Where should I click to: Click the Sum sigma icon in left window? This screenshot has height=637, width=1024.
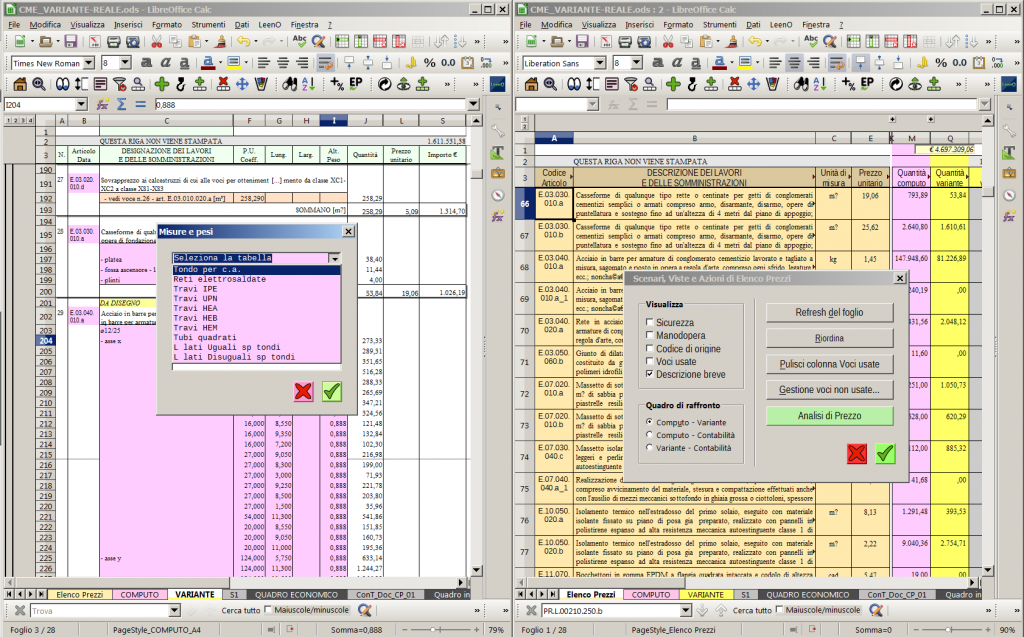[x=121, y=105]
